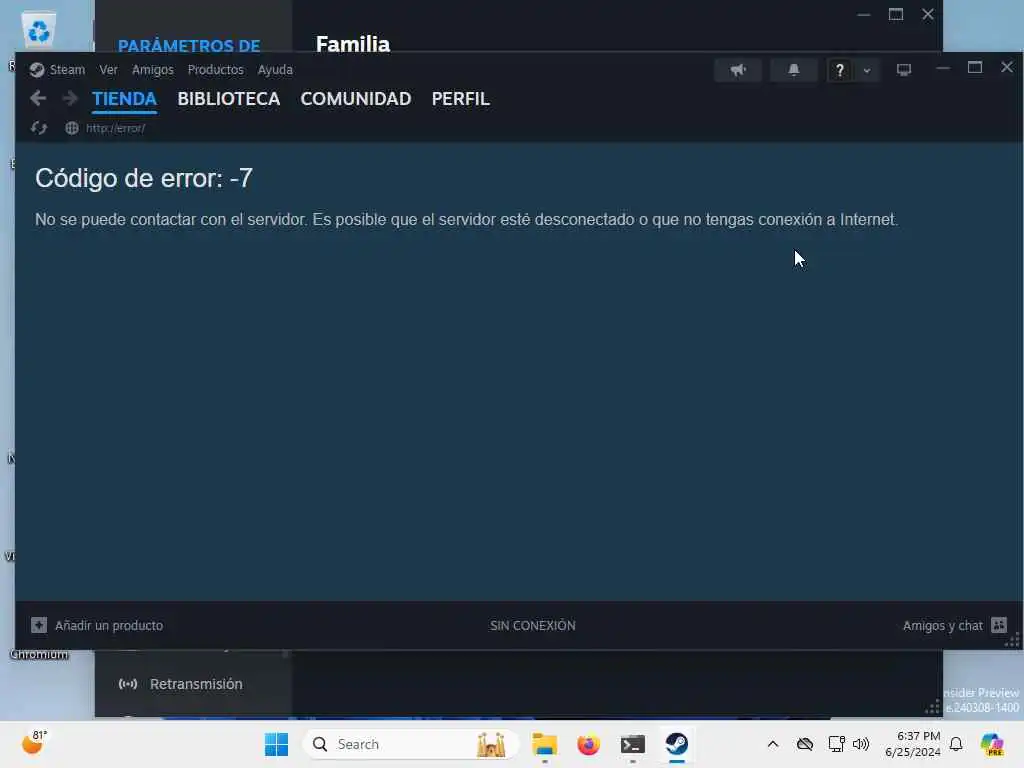The height and width of the screenshot is (768, 1024).
Task: Open the volume speaker tray icon
Action: click(861, 744)
